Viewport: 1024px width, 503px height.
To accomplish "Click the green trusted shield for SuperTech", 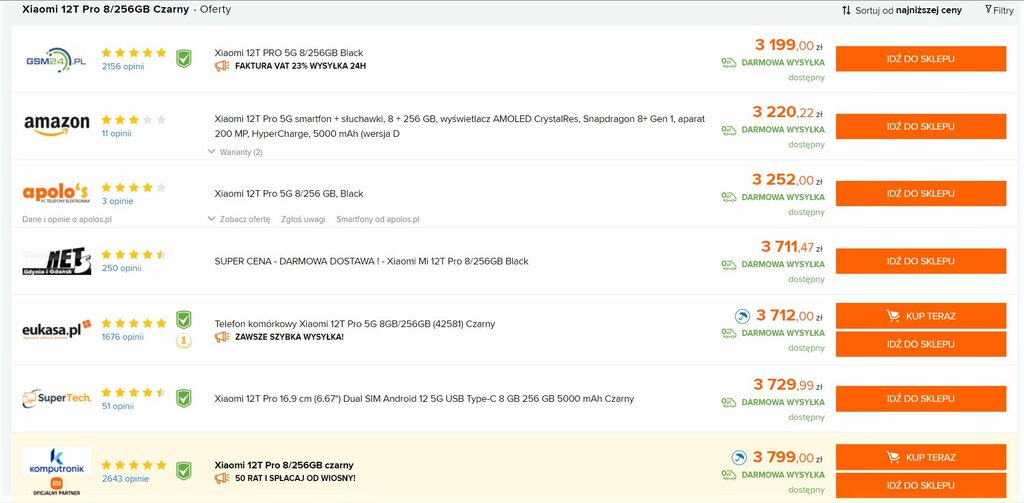I will (x=184, y=398).
